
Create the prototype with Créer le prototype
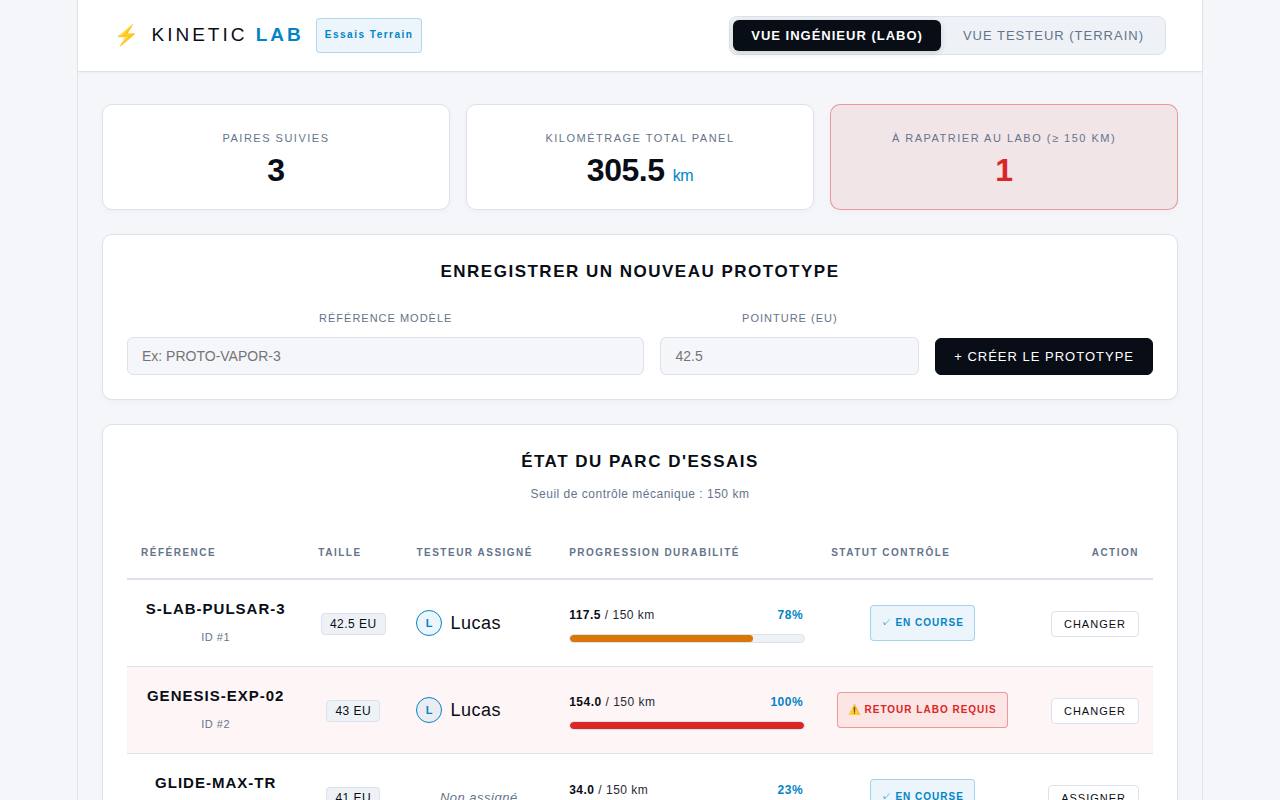click(1044, 356)
